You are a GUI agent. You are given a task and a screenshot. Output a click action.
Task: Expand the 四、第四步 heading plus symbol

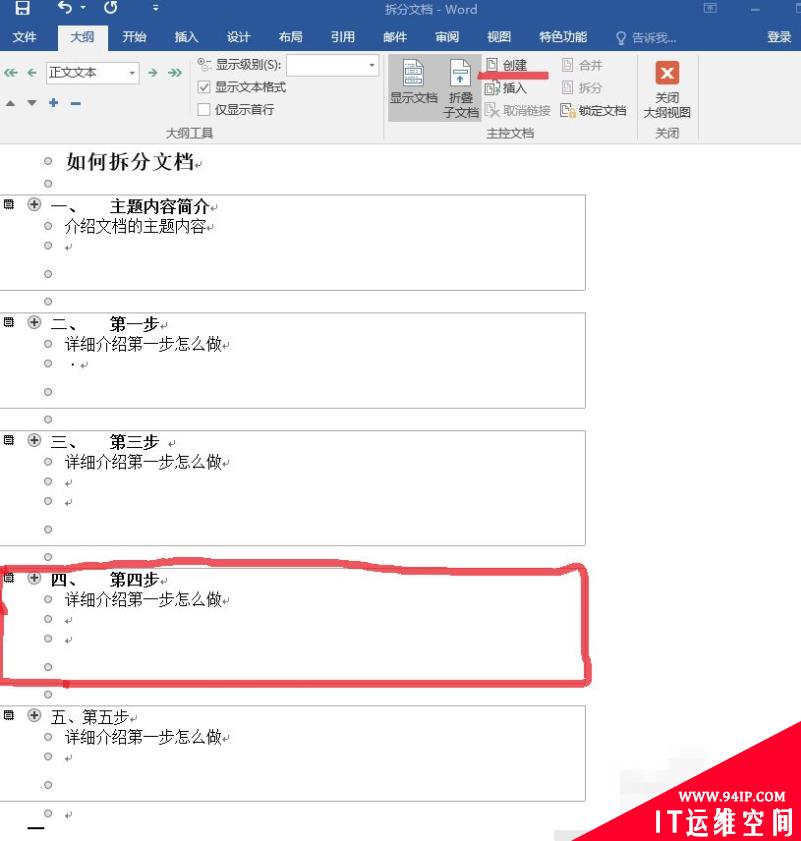(34, 578)
